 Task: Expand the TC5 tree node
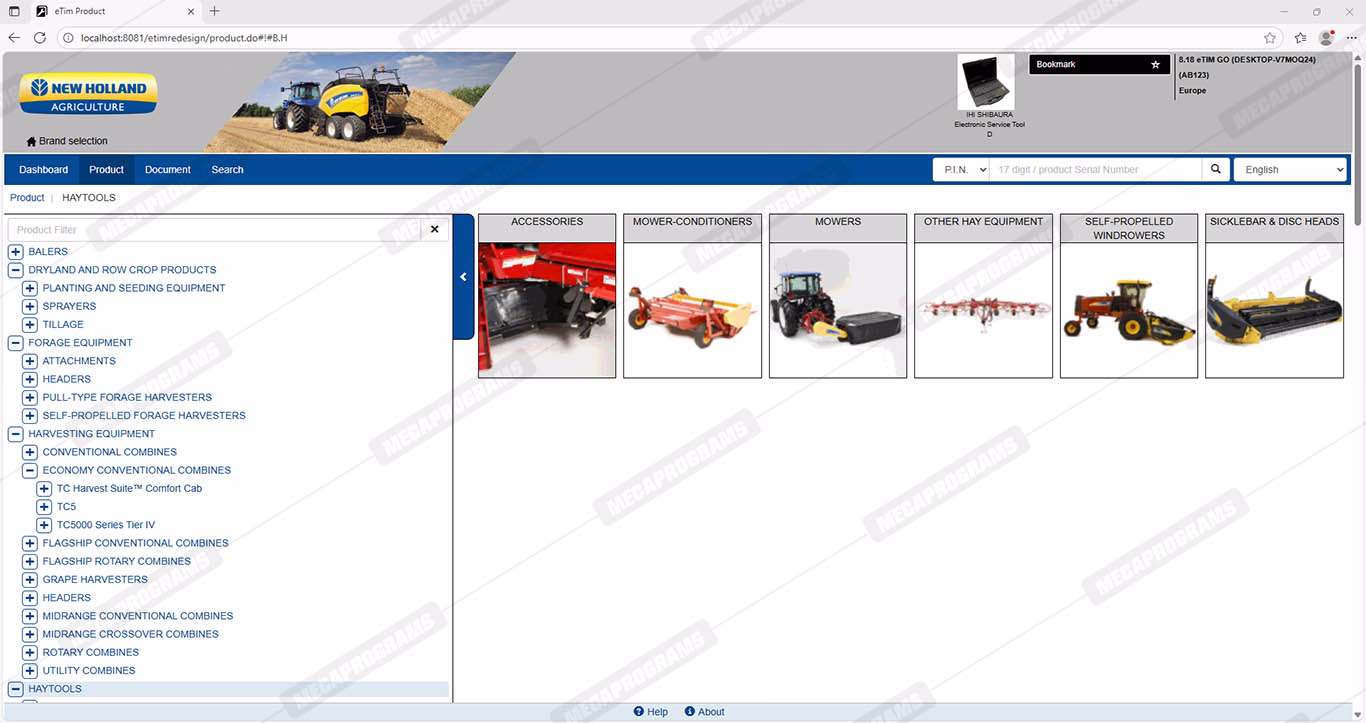[44, 507]
